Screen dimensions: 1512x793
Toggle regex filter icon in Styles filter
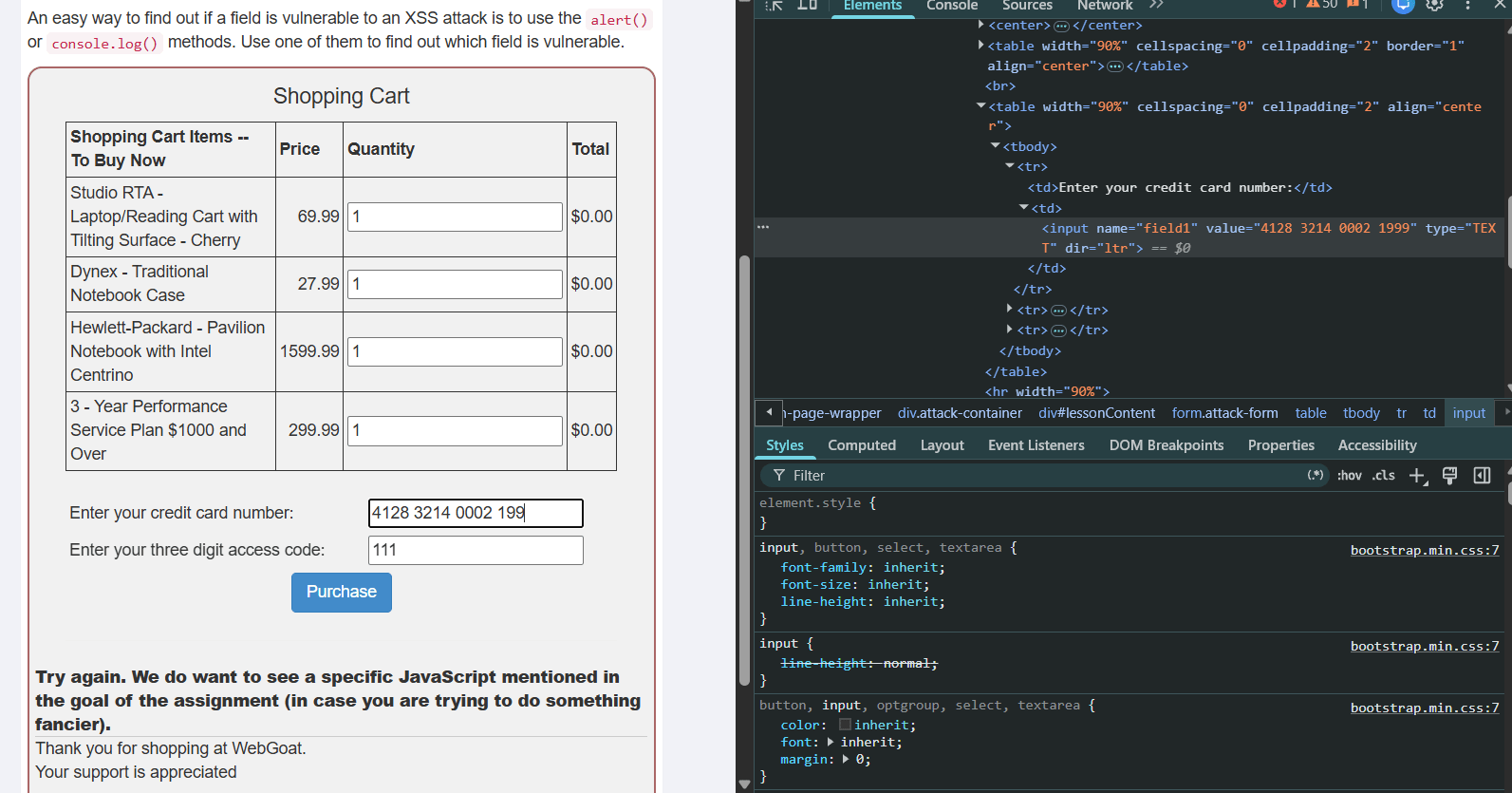pos(1316,475)
